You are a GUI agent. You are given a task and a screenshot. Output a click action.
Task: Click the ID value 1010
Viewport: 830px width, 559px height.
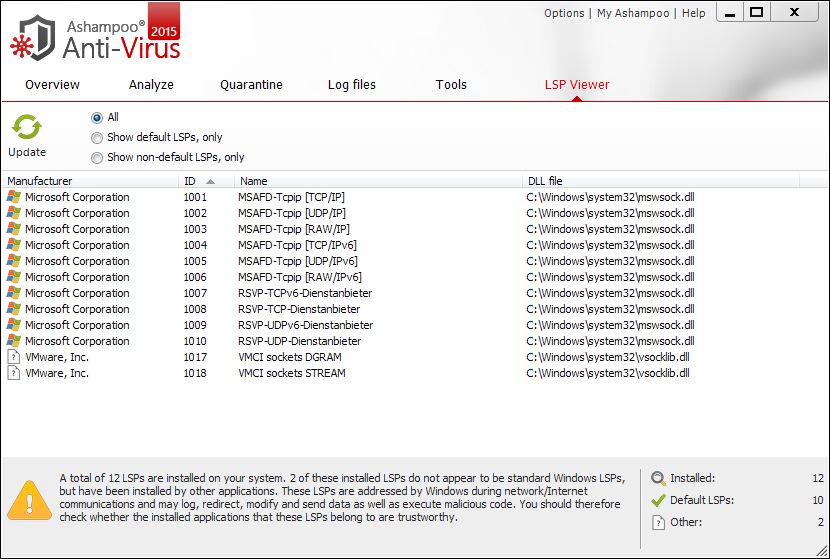point(195,341)
